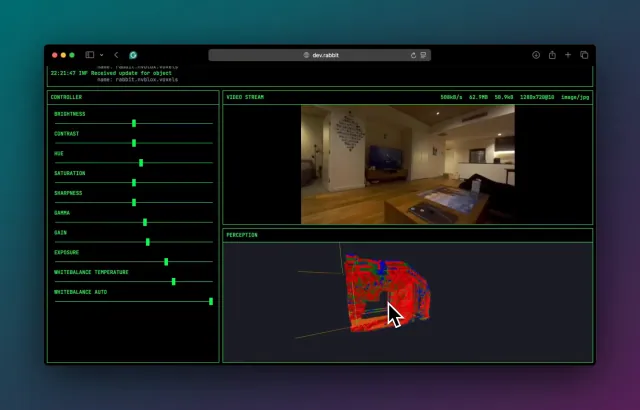Click the live video stream image
The height and width of the screenshot is (410, 640).
point(408,164)
